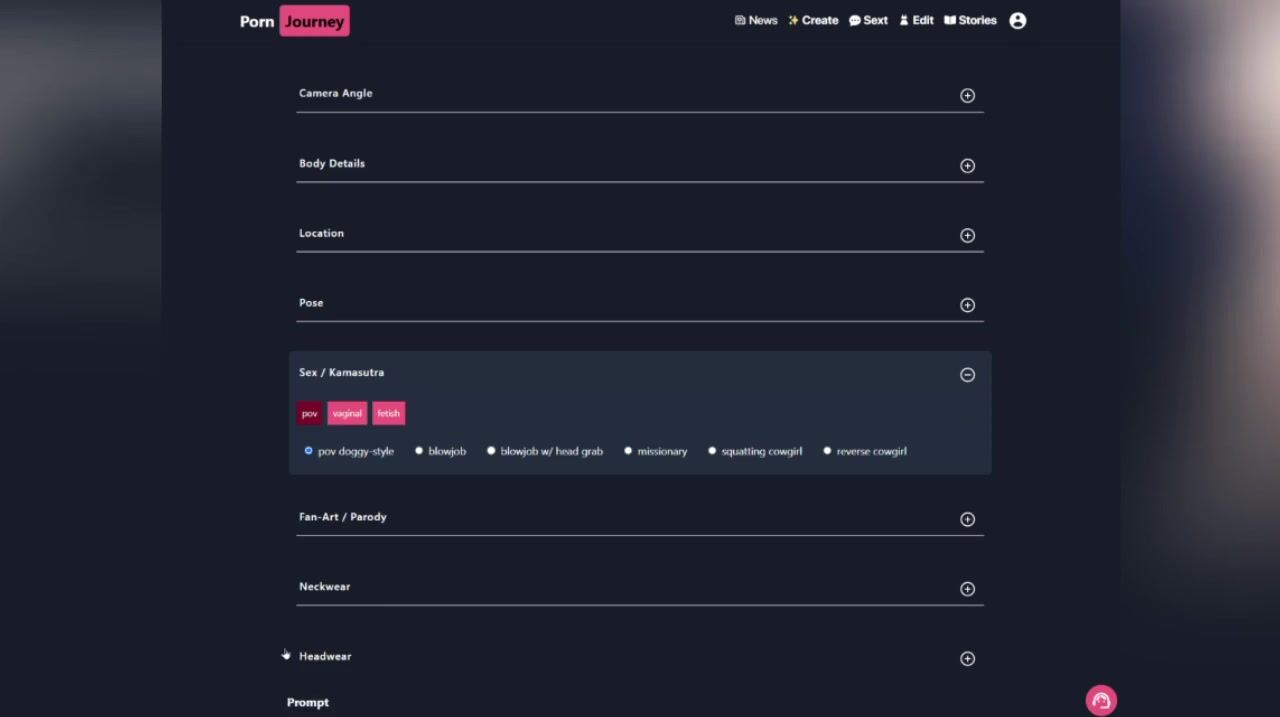Image resolution: width=1280 pixels, height=717 pixels.
Task: Select the missionary radio option
Action: (x=628, y=451)
